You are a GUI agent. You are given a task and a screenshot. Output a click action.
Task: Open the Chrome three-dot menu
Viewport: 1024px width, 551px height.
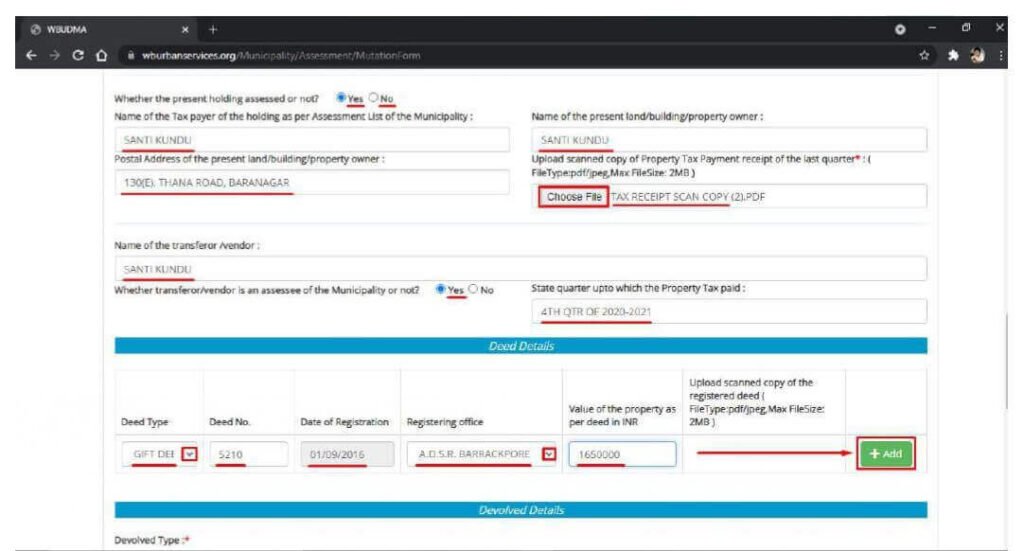[x=1000, y=55]
